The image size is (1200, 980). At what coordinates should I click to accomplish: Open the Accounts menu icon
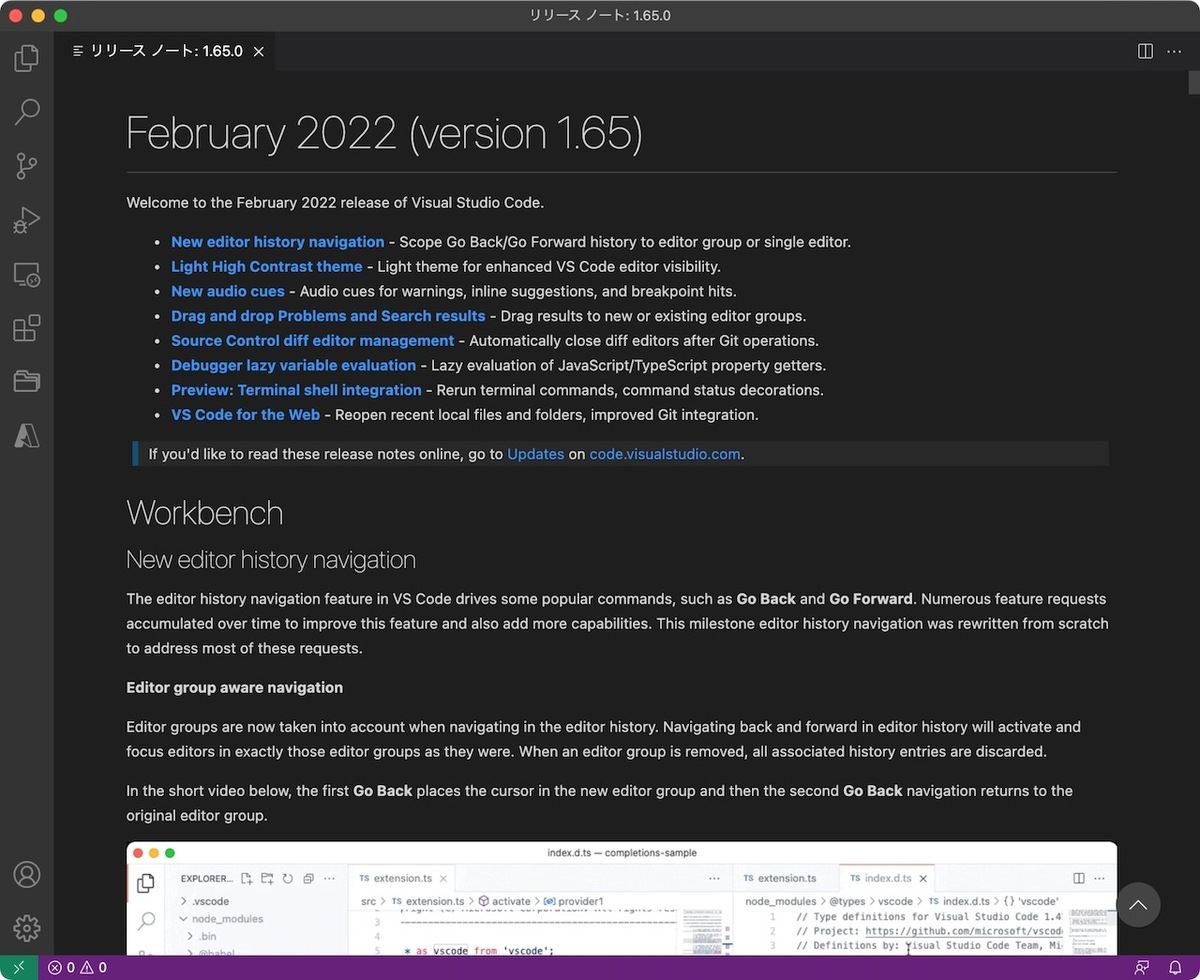coord(27,875)
